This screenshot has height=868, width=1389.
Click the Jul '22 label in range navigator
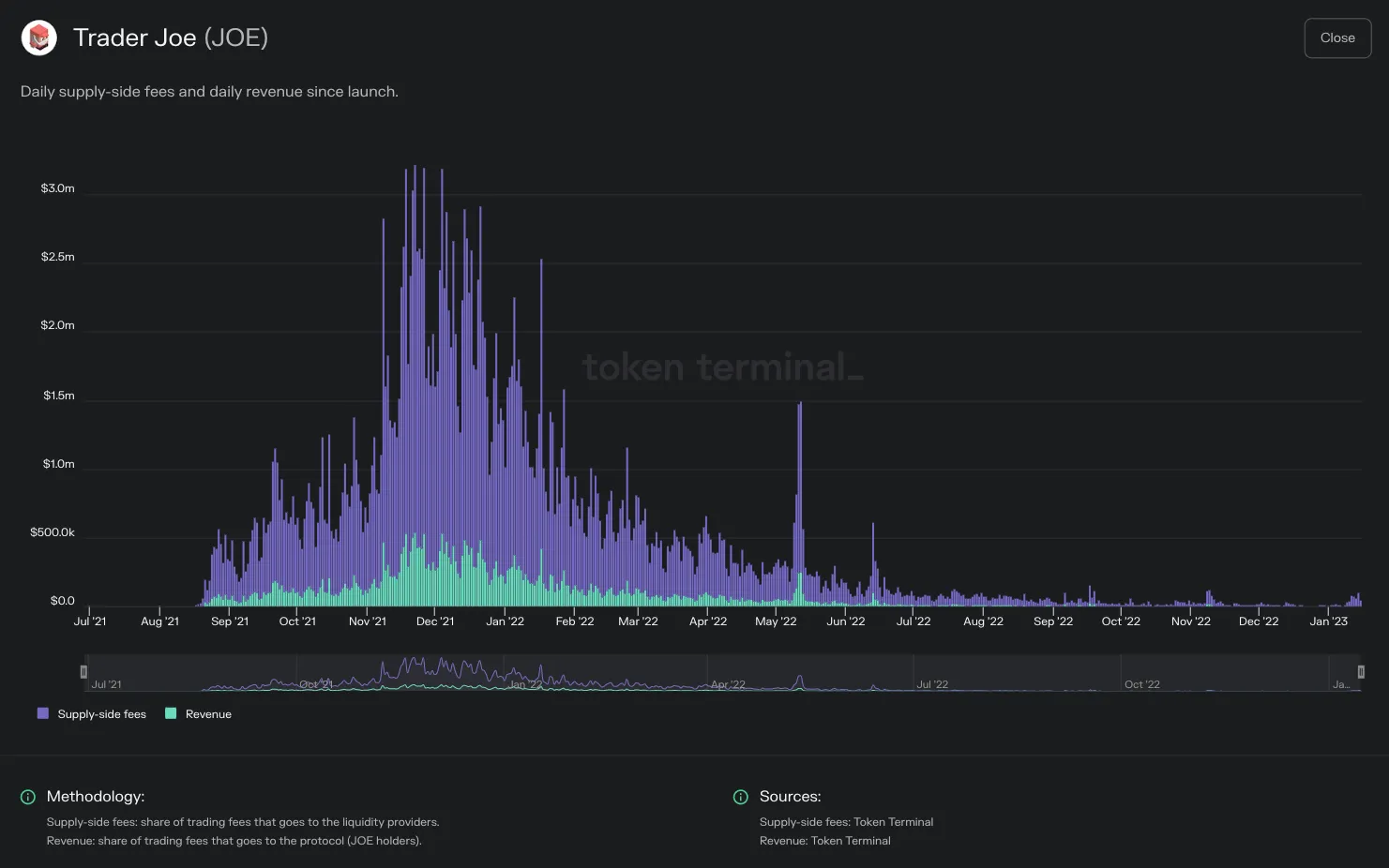[932, 684]
